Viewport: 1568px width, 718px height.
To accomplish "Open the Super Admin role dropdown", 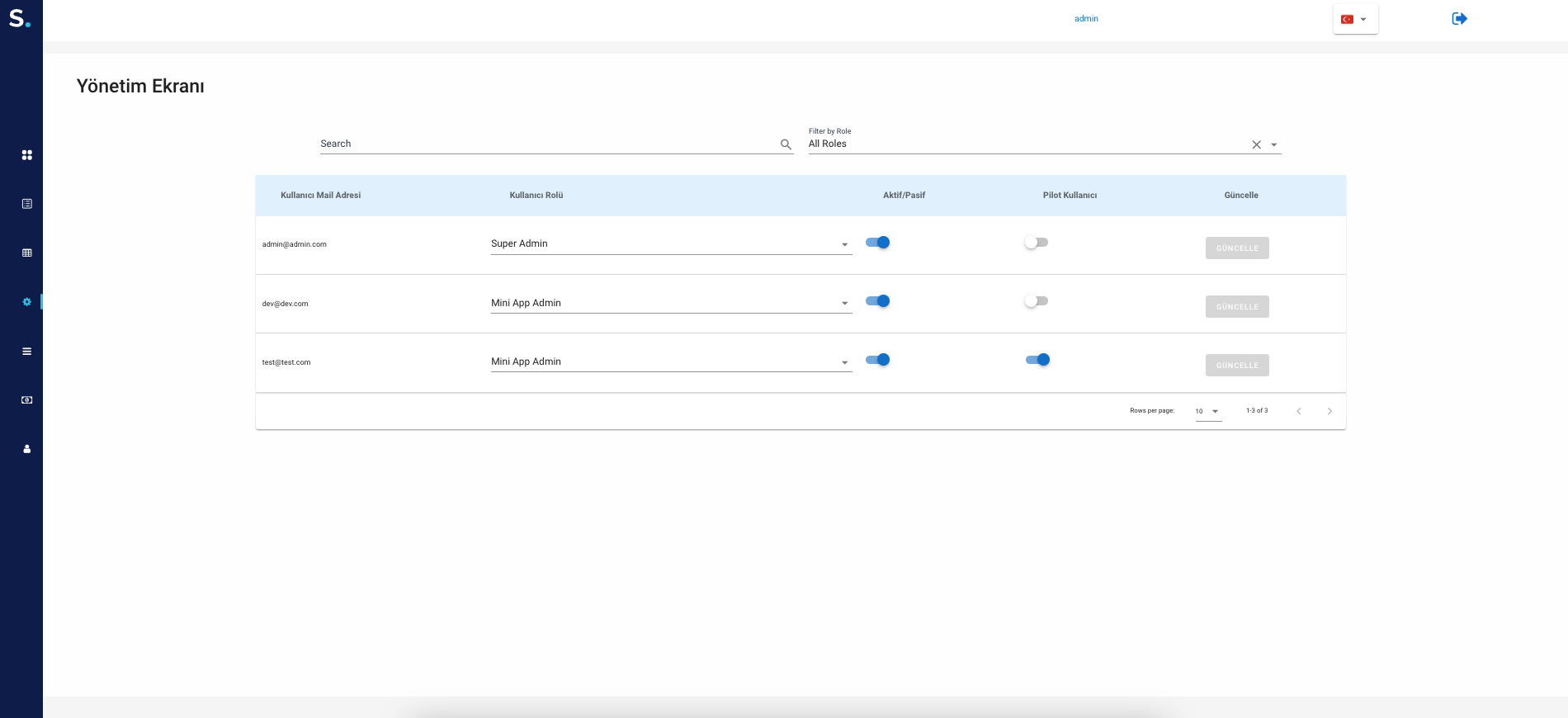I will [670, 244].
